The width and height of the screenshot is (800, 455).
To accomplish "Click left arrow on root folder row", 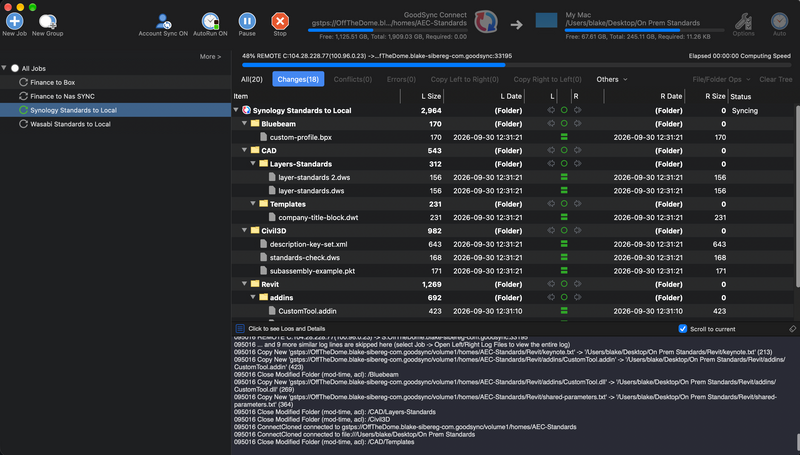I will coord(551,110).
